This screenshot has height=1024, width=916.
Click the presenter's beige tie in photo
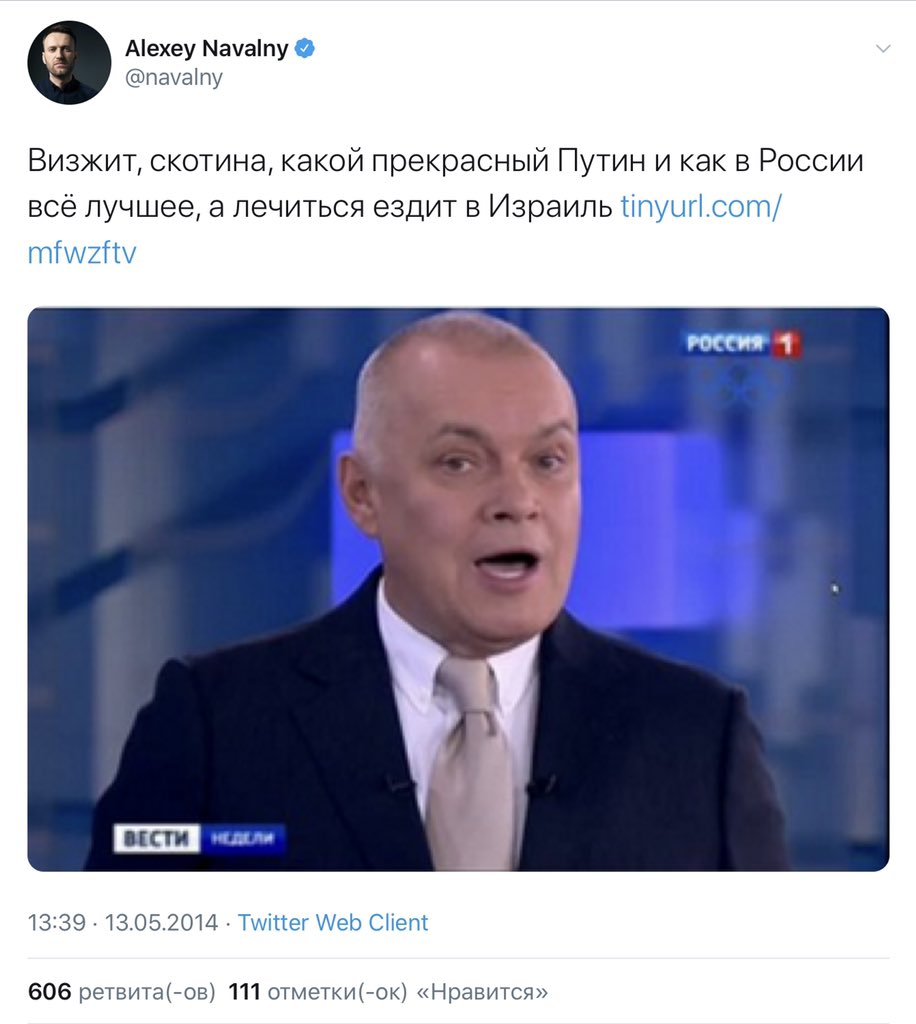point(471,764)
